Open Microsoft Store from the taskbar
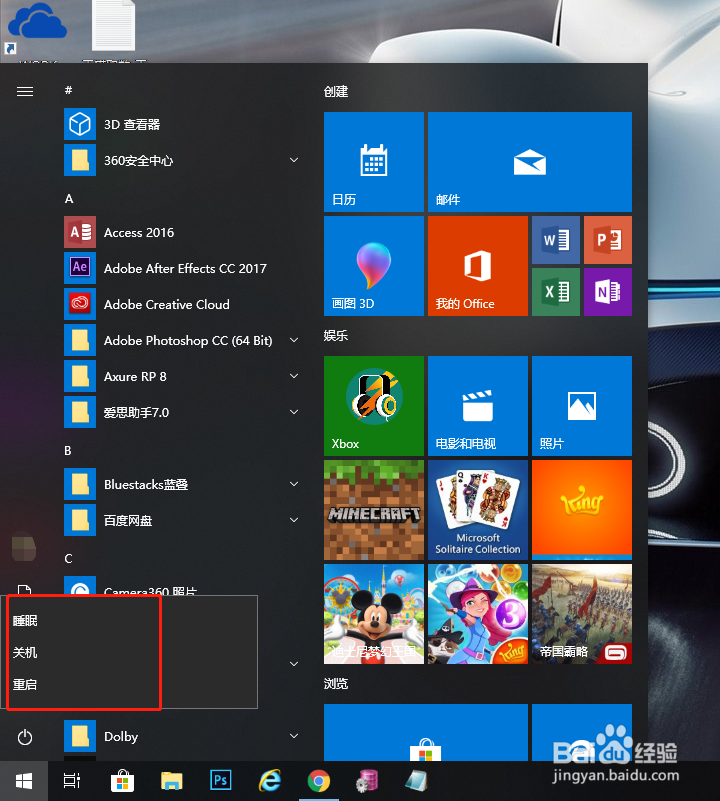 point(123,781)
